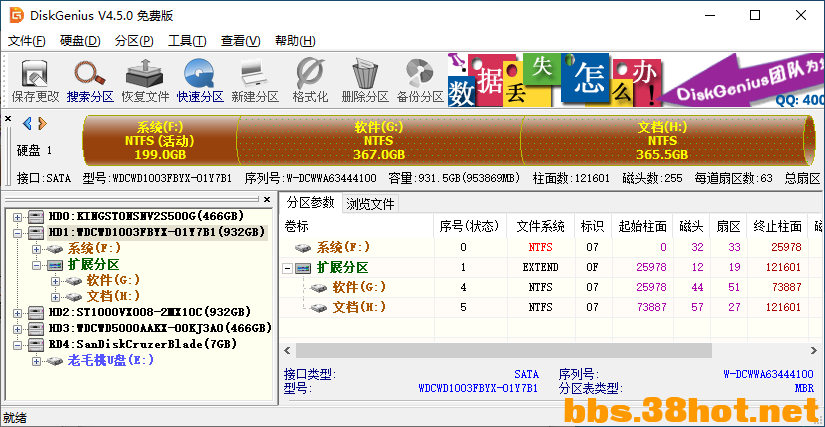Open the 查看(V) menu
Viewport: 825px width, 427px height.
point(240,41)
